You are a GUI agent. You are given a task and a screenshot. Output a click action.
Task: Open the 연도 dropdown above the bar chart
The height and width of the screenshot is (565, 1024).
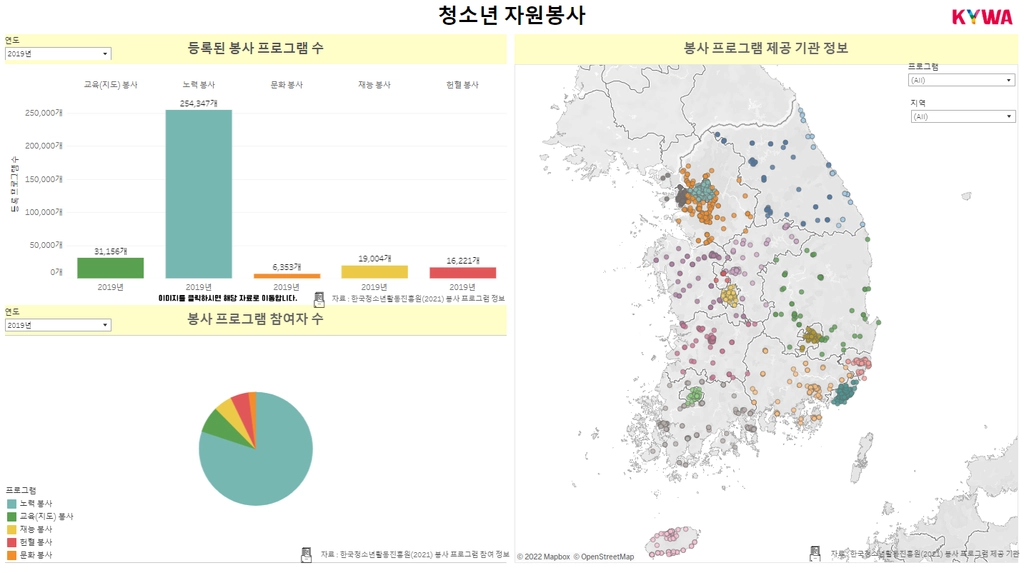point(58,54)
